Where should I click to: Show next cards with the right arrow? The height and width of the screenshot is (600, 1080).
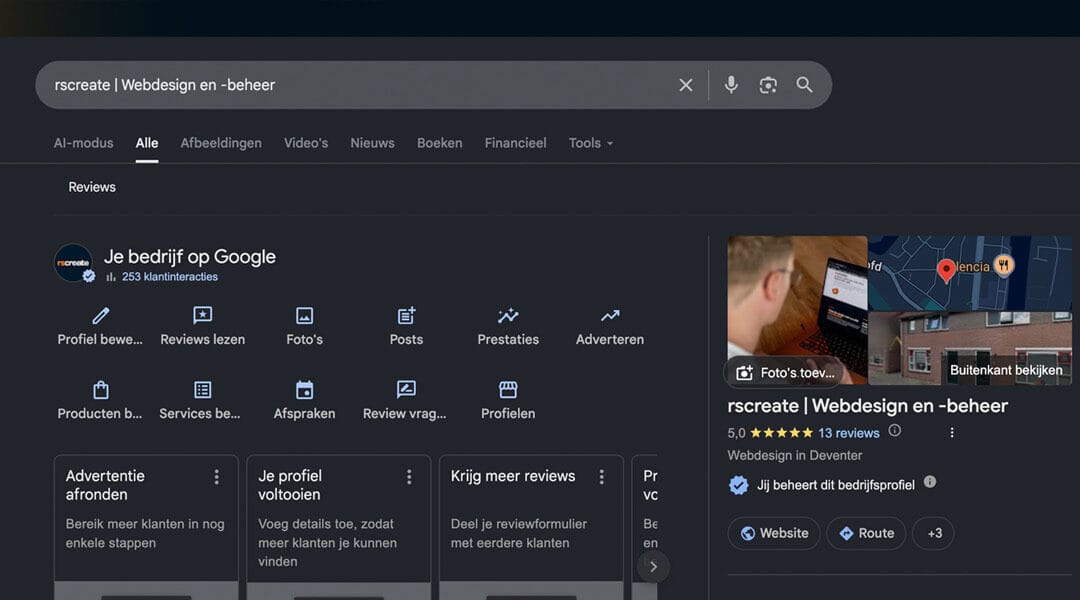pyautogui.click(x=653, y=567)
